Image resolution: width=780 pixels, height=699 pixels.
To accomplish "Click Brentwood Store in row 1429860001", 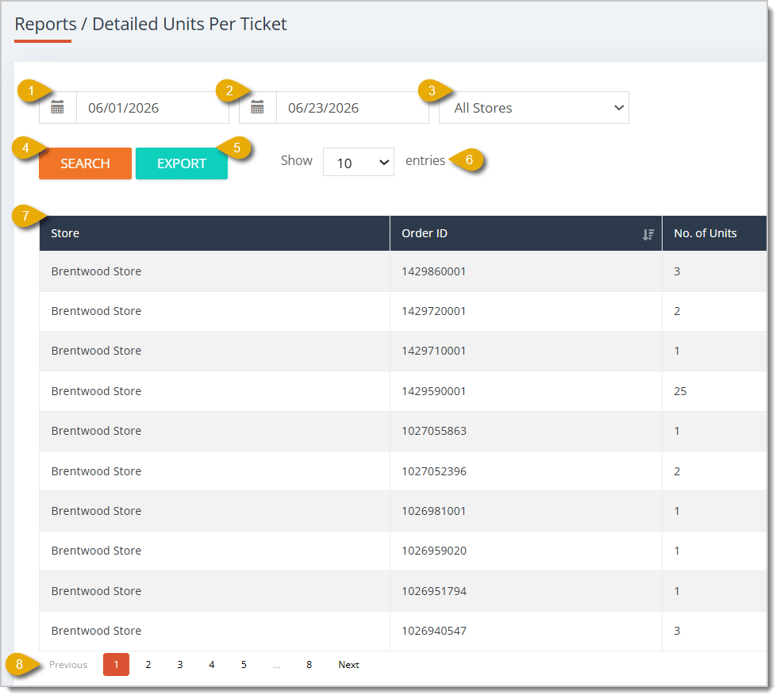I will pos(96,272).
